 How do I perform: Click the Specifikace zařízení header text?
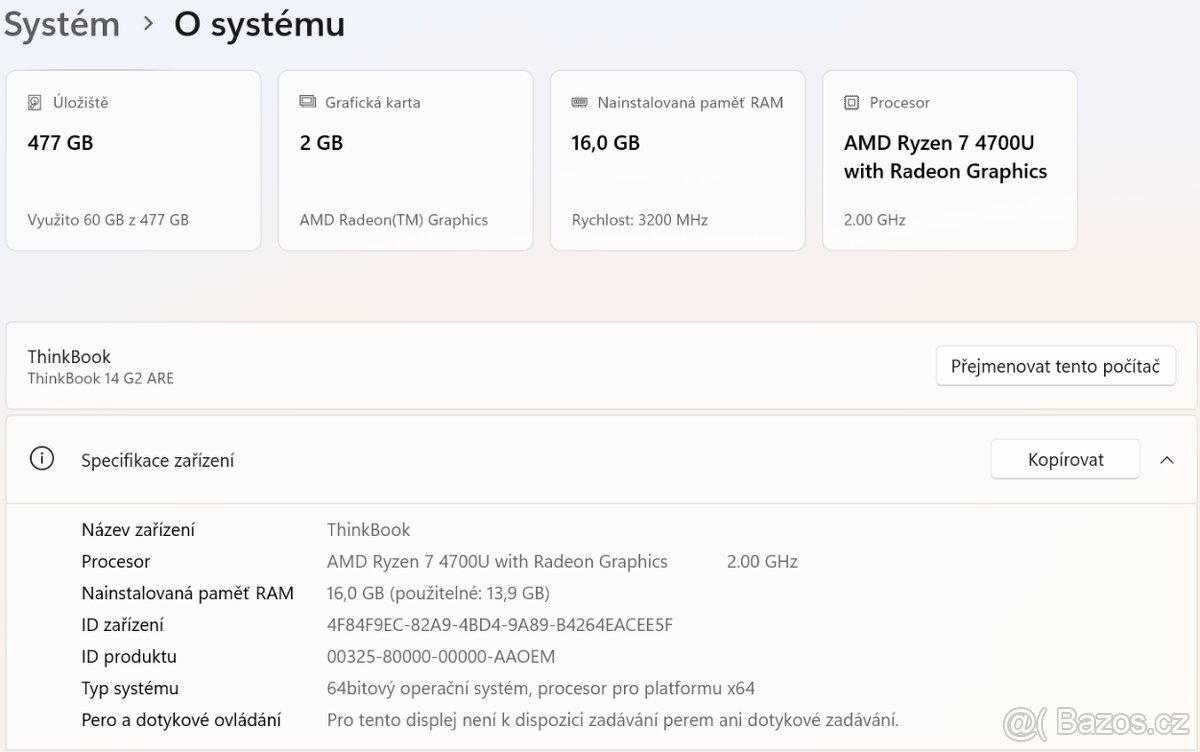click(158, 460)
